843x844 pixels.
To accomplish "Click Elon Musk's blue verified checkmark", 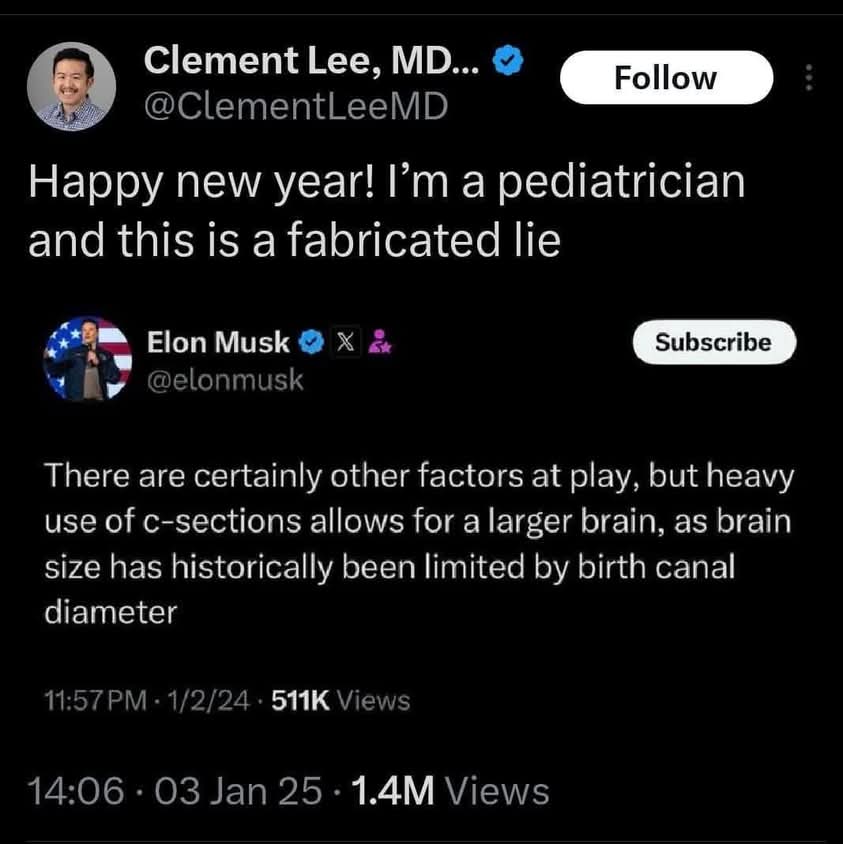I will [x=311, y=343].
